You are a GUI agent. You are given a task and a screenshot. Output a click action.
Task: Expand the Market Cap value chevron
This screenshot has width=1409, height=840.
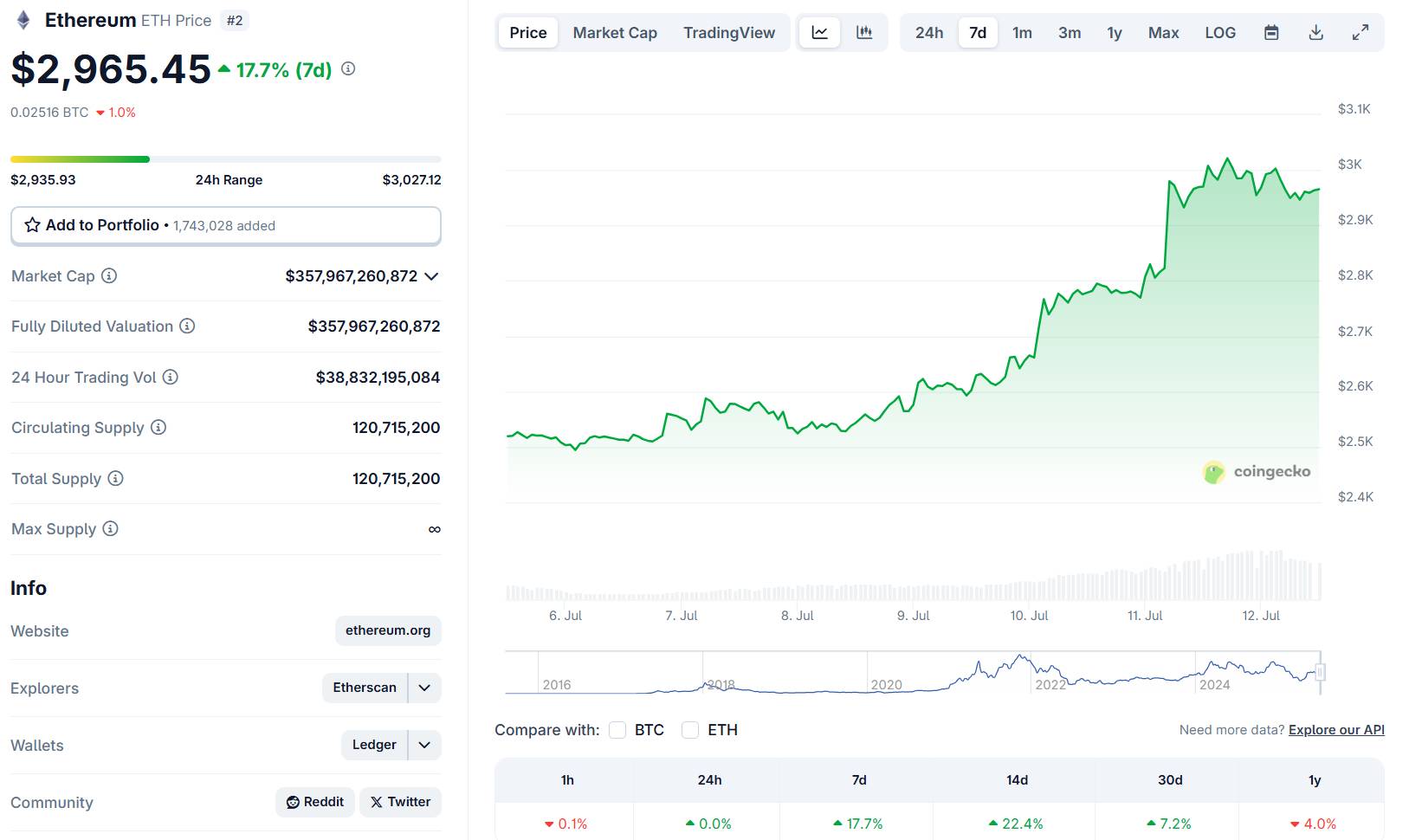[x=431, y=276]
